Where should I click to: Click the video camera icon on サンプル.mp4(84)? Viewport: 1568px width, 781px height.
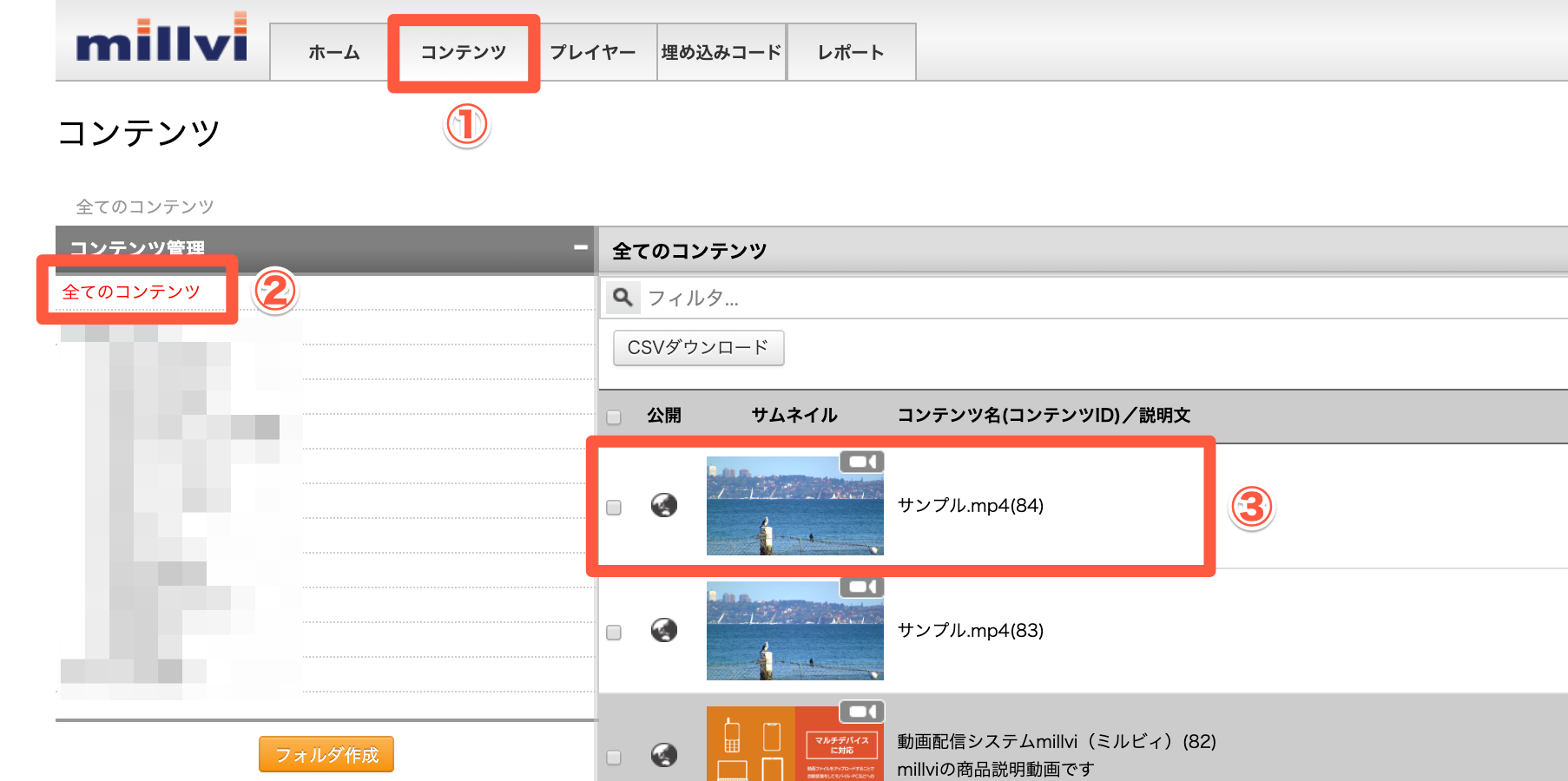tap(862, 462)
